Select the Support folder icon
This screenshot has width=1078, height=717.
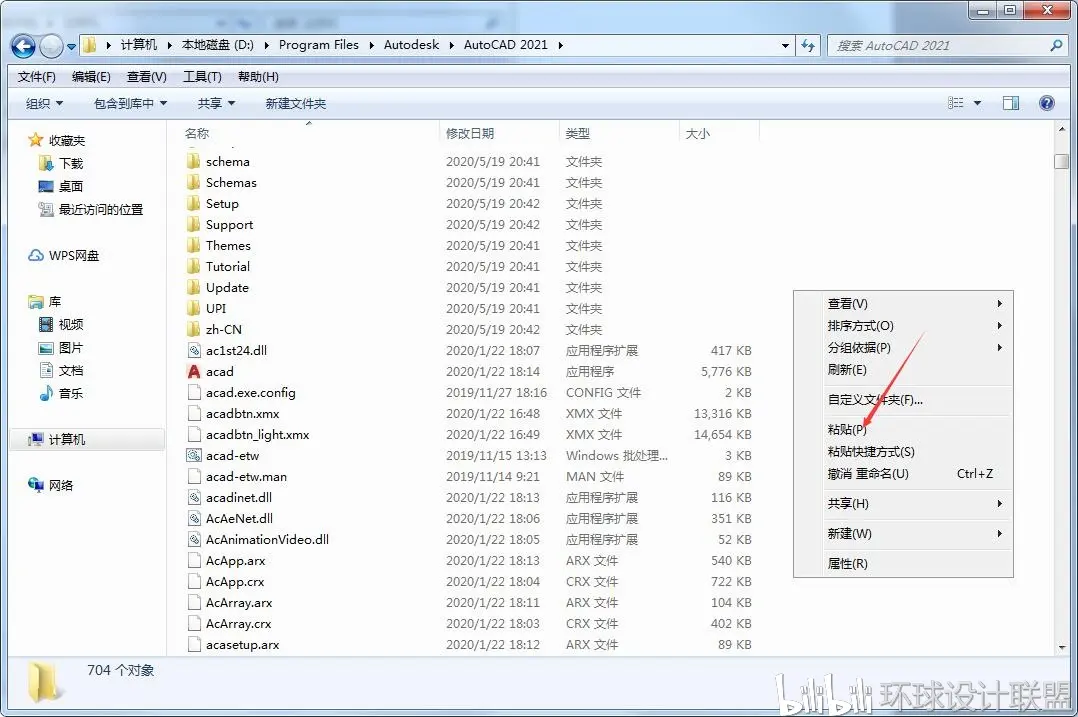click(194, 225)
